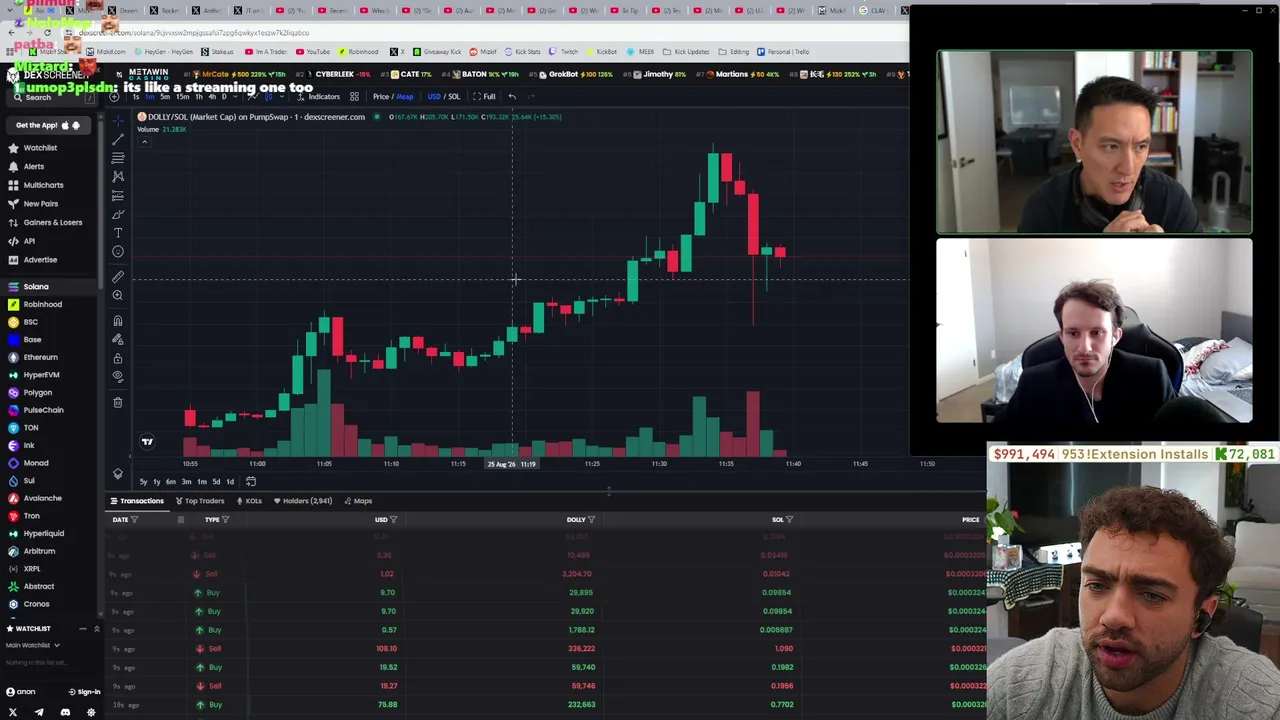Image resolution: width=1280 pixels, height=720 pixels.
Task: Click the Sign-in link
Action: click(85, 692)
